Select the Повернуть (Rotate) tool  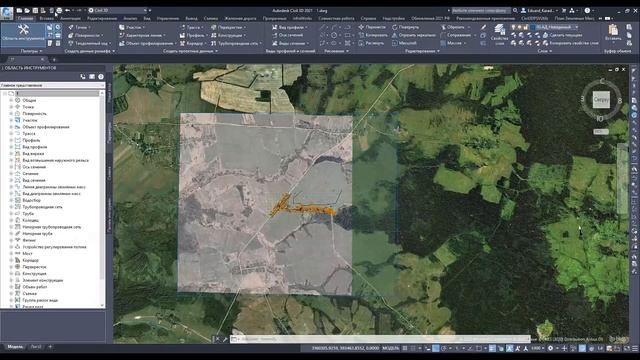405,27
